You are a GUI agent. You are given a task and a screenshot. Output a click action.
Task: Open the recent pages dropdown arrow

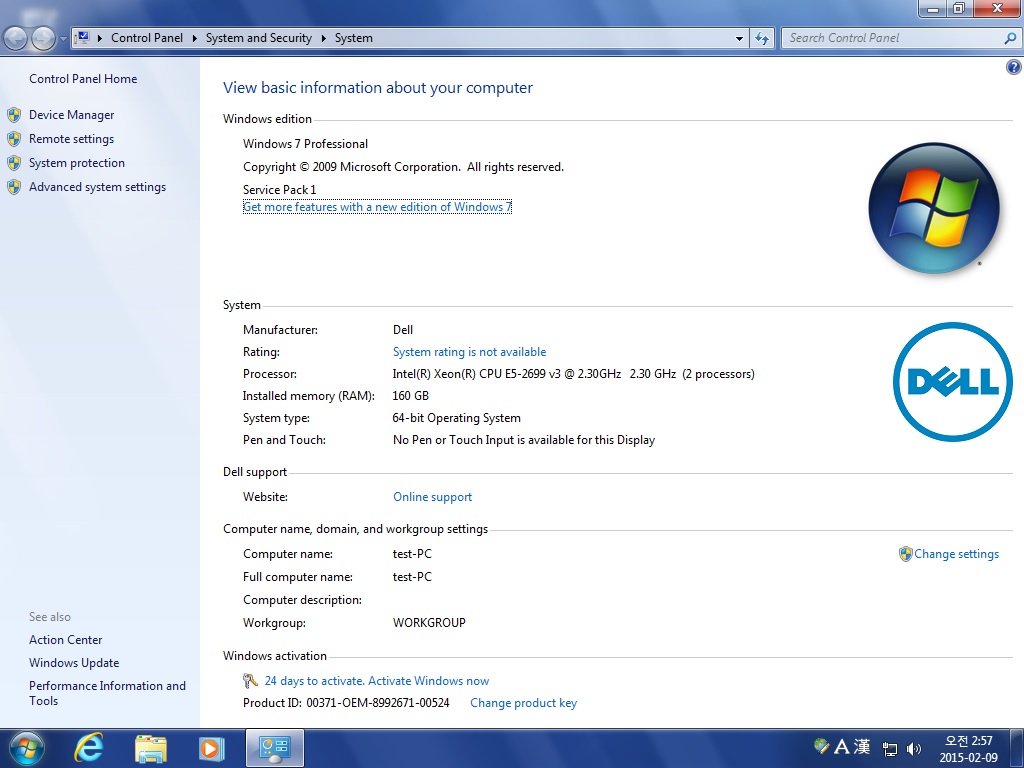pos(63,39)
